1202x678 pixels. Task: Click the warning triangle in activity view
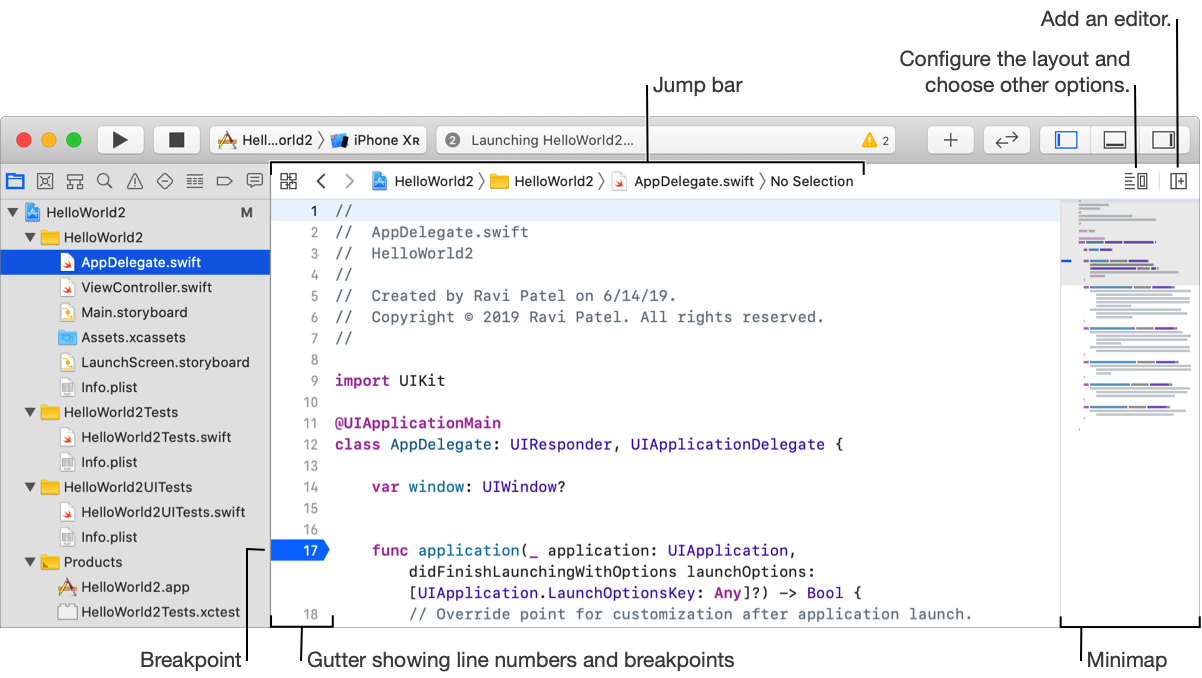pos(869,140)
